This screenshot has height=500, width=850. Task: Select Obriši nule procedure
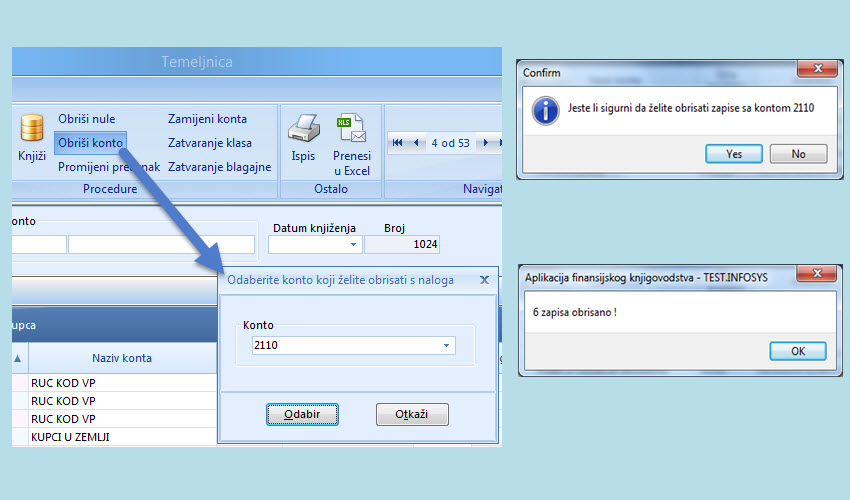tap(86, 119)
